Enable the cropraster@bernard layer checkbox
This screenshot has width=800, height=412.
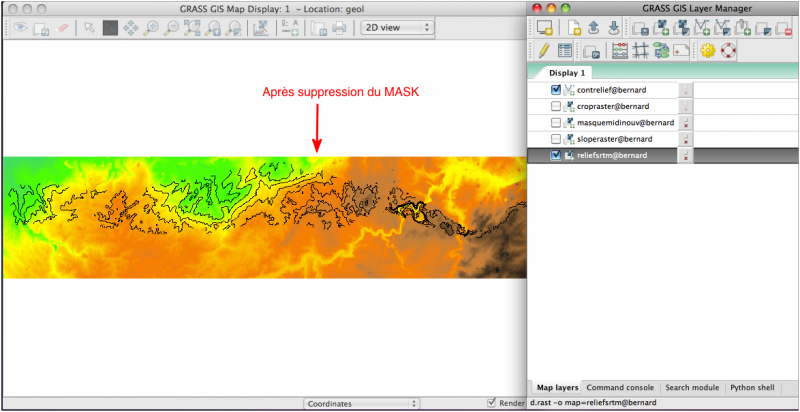[556, 106]
